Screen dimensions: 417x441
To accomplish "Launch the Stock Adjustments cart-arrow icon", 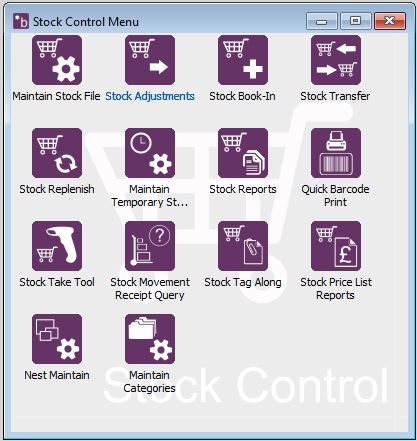I will [150, 60].
